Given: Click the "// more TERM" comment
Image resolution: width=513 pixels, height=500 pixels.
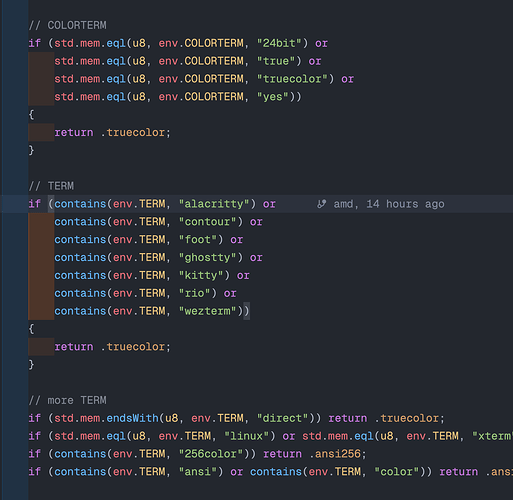Looking at the screenshot, I should tap(67, 400).
